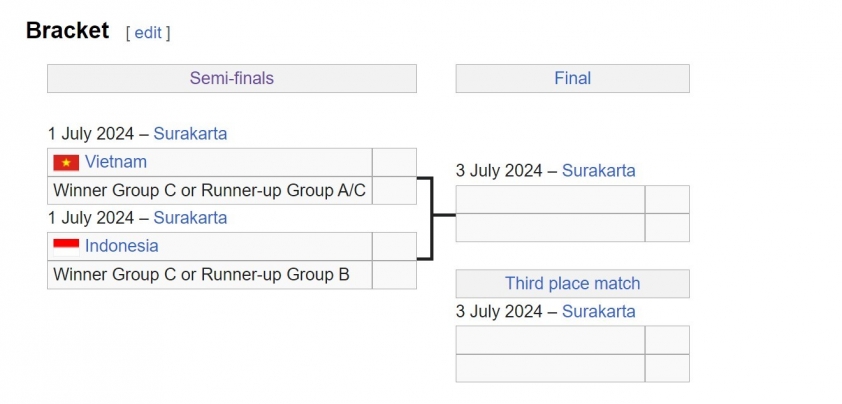This screenshot has height=404, width=842.
Task: Click Surakarta link above the final match
Action: pos(599,171)
